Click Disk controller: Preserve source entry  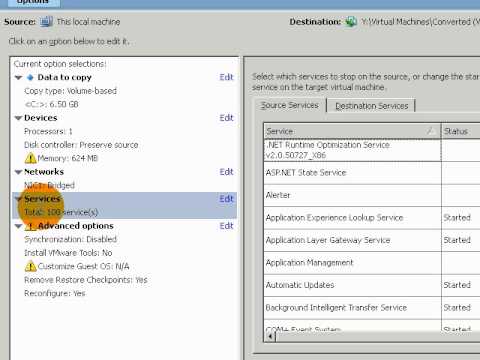click(81, 145)
